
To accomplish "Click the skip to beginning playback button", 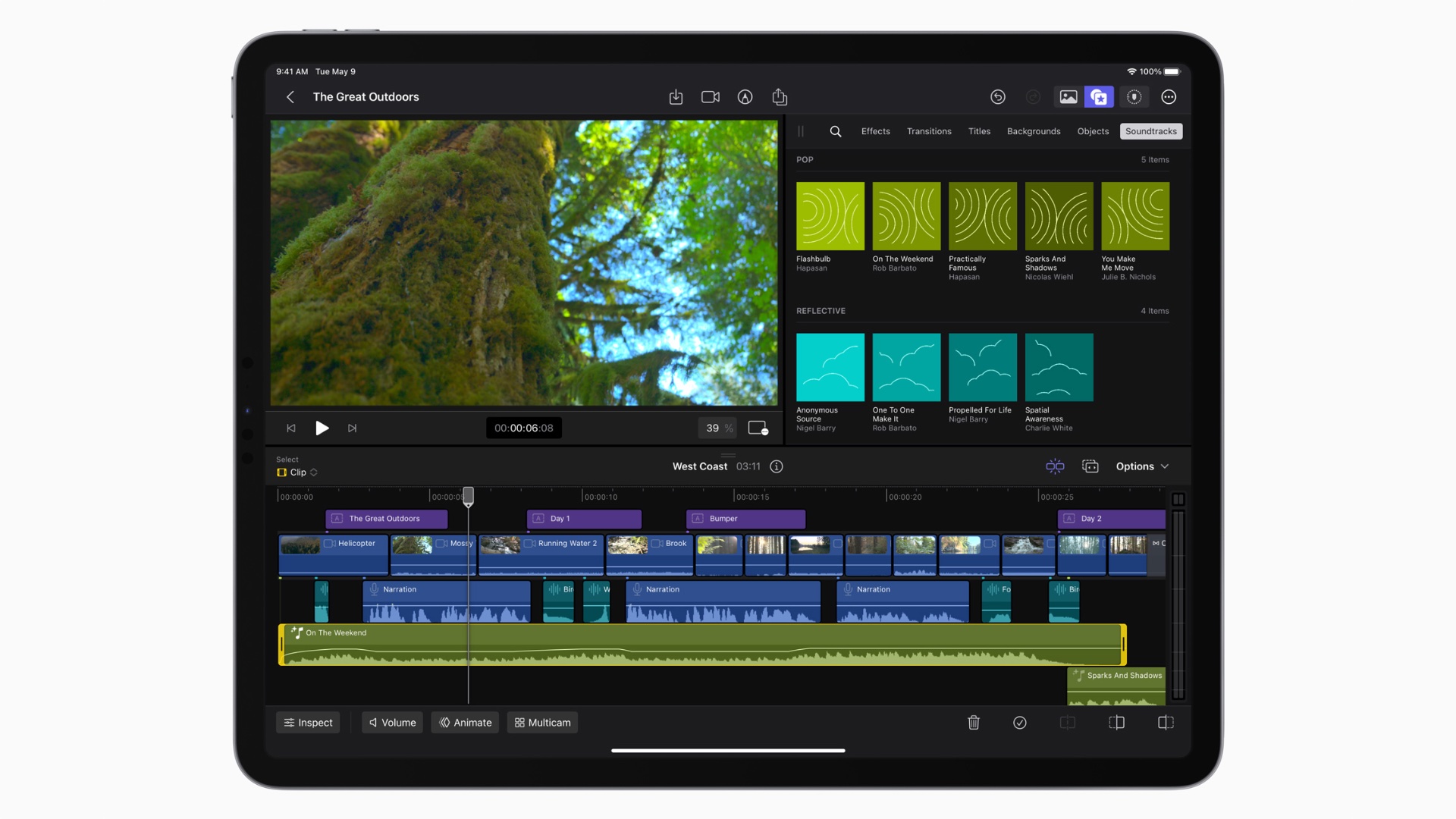I will (x=293, y=428).
